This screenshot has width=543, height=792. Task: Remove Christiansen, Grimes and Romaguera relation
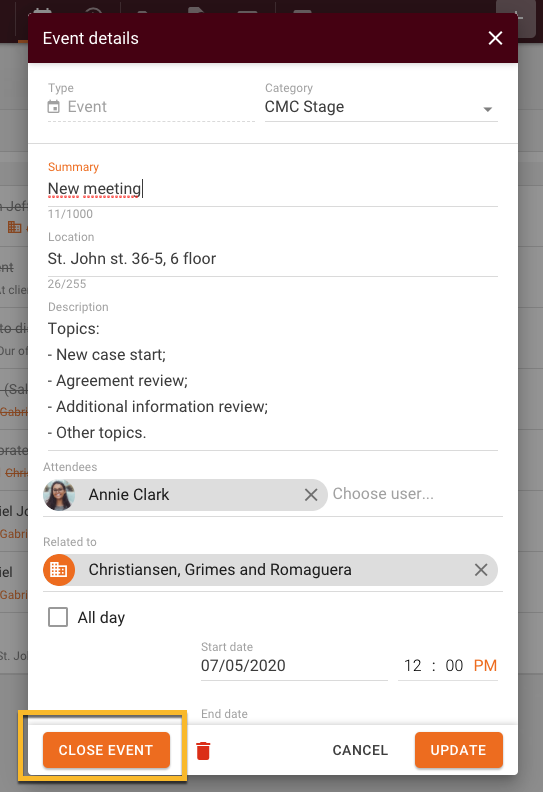pyautogui.click(x=481, y=570)
